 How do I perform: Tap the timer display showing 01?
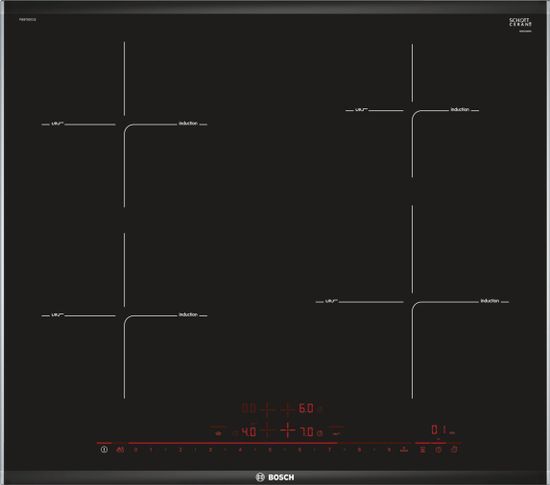[439, 430]
